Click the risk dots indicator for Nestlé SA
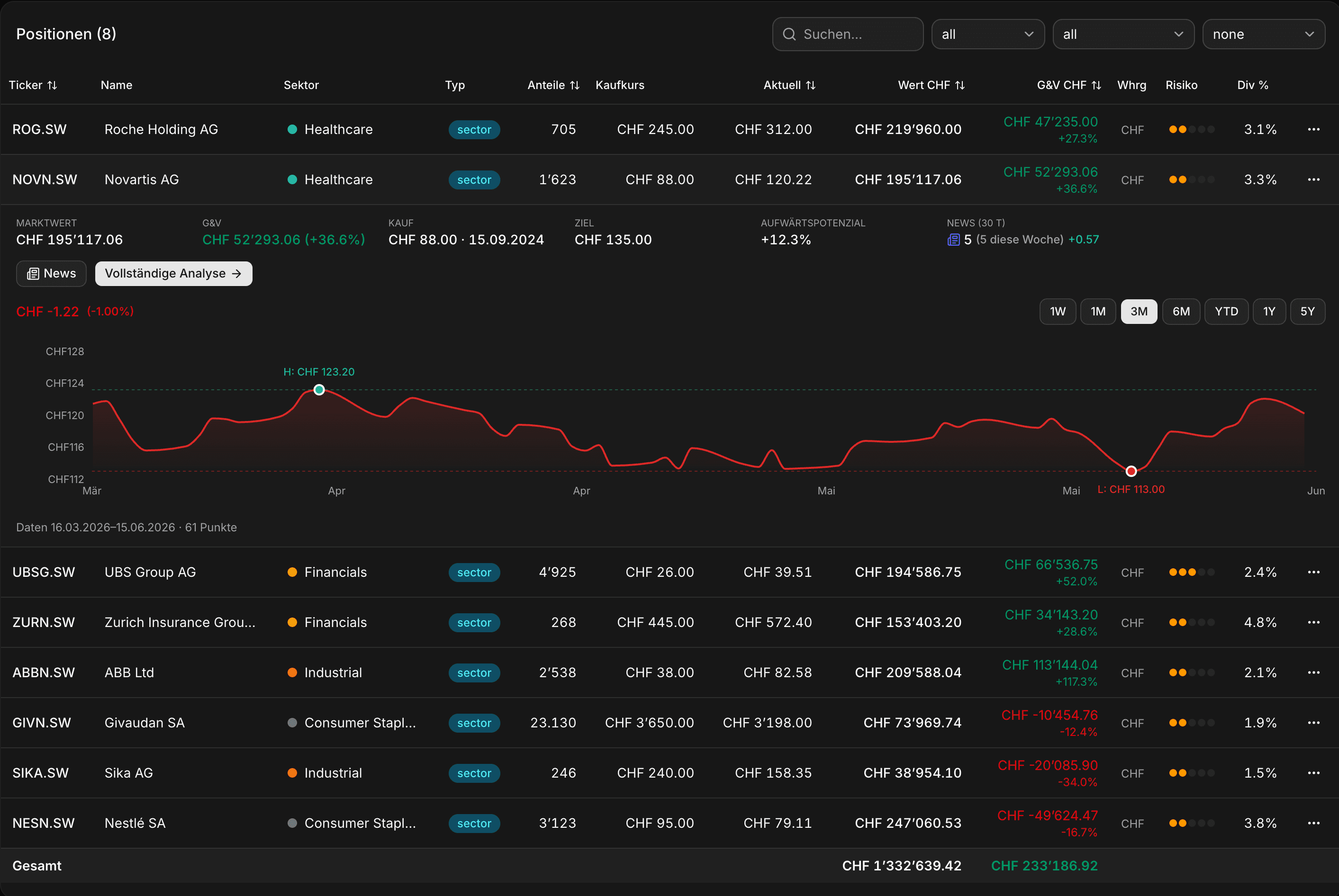The image size is (1339, 896). pyautogui.click(x=1192, y=823)
